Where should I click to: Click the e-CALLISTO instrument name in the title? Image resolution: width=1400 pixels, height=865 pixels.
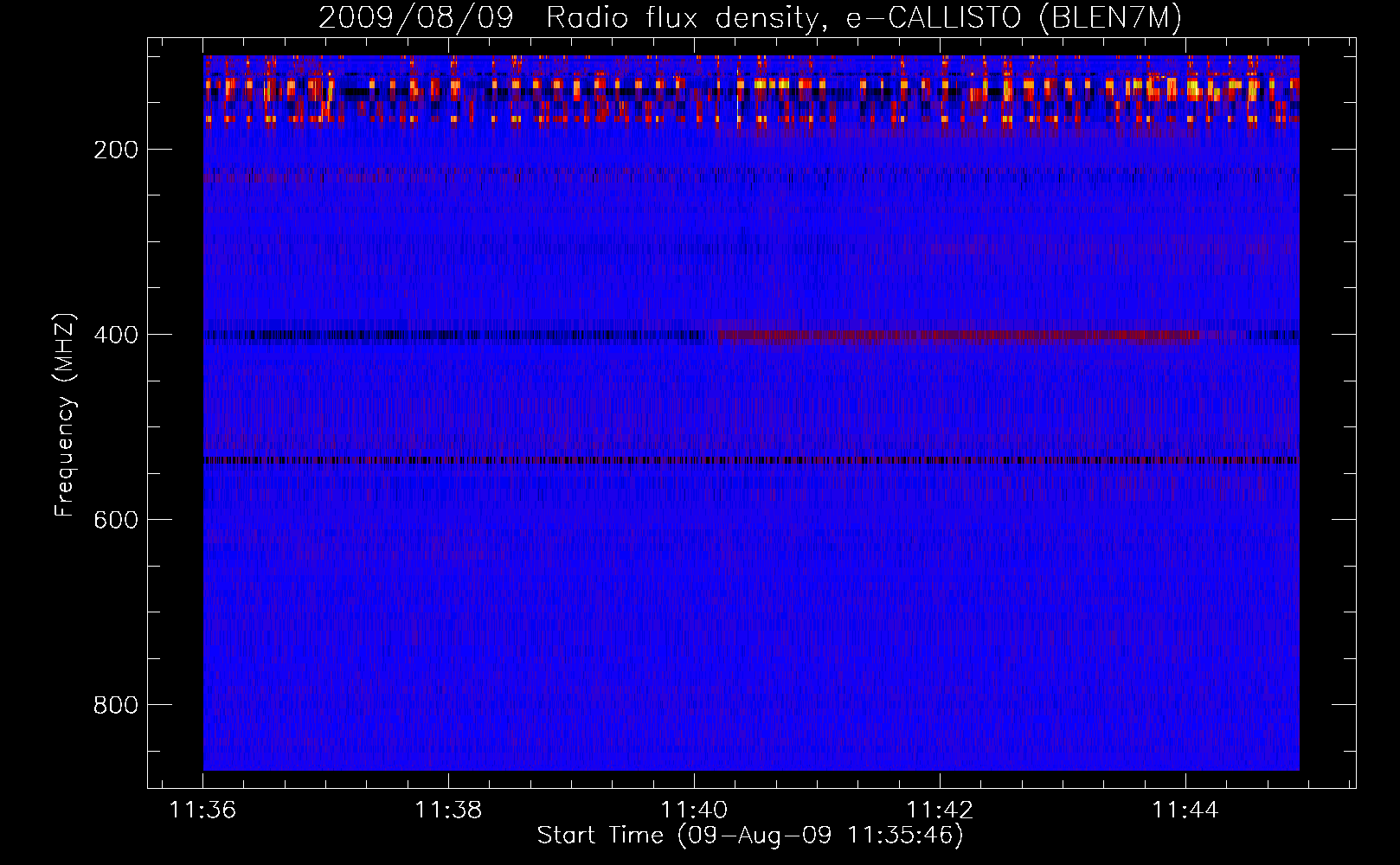pyautogui.click(x=934, y=17)
